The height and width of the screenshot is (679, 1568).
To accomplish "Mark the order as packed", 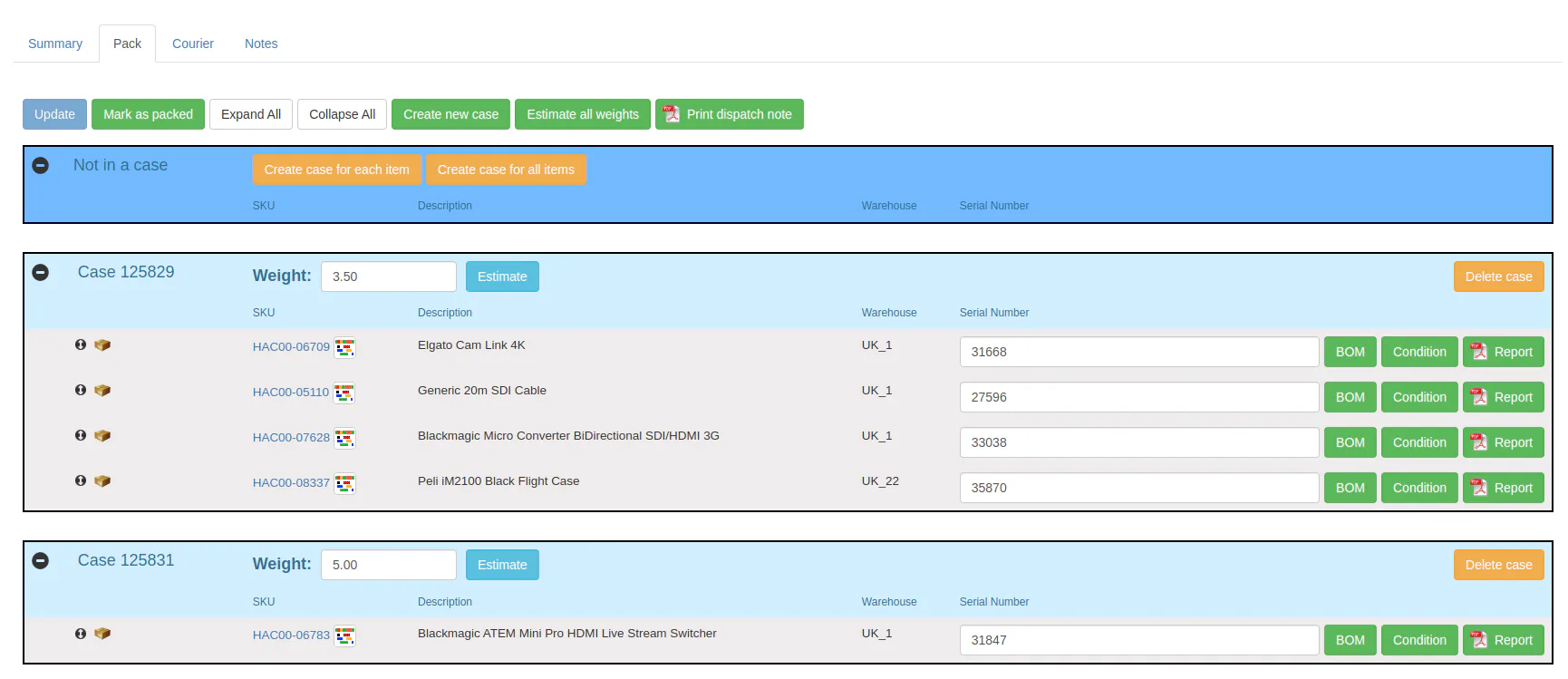I will click(149, 114).
